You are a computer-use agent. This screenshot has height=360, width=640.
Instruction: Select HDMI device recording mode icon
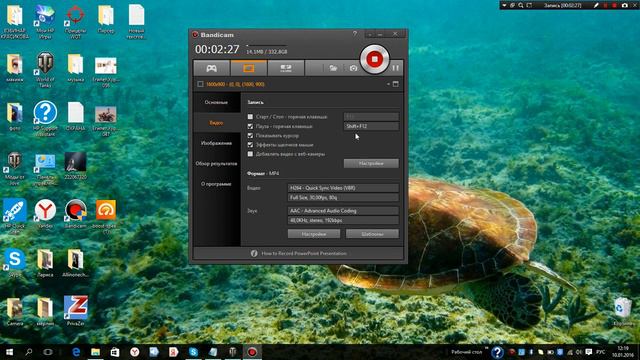286,68
